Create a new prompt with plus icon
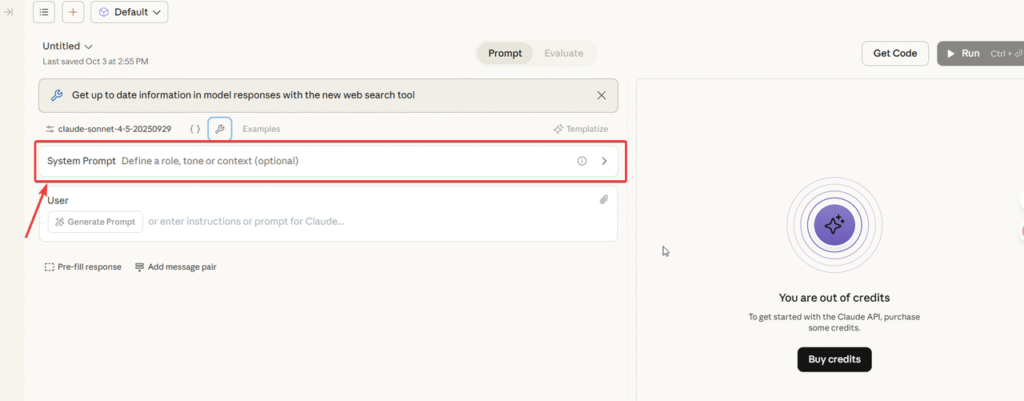 coord(73,12)
